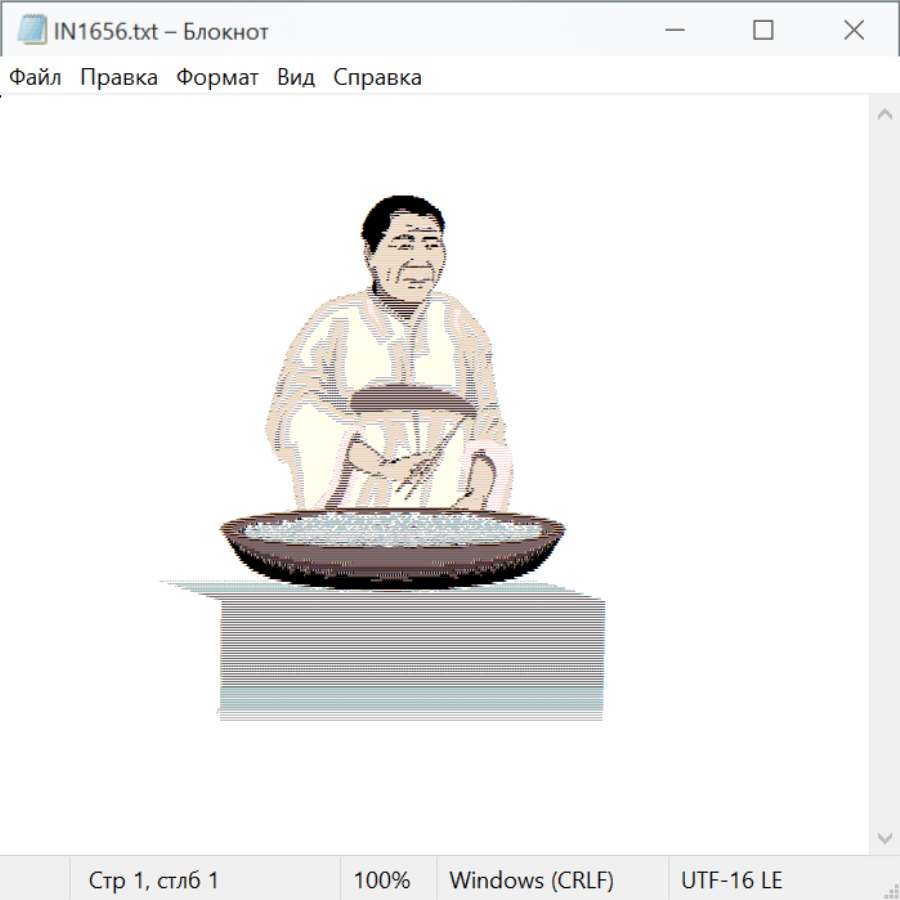Click the large bowl of rice in the picture
This screenshot has width=900, height=900.
tap(392, 545)
